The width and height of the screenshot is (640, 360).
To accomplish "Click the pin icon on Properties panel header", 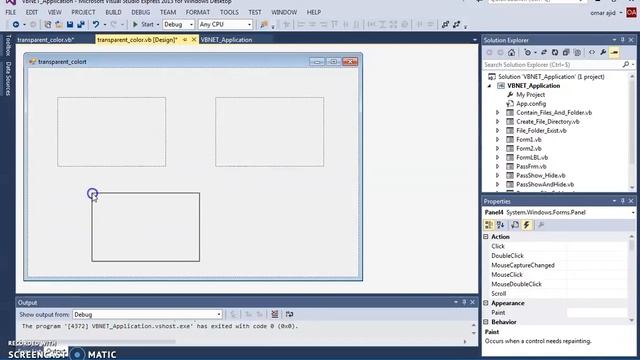I will 622,201.
